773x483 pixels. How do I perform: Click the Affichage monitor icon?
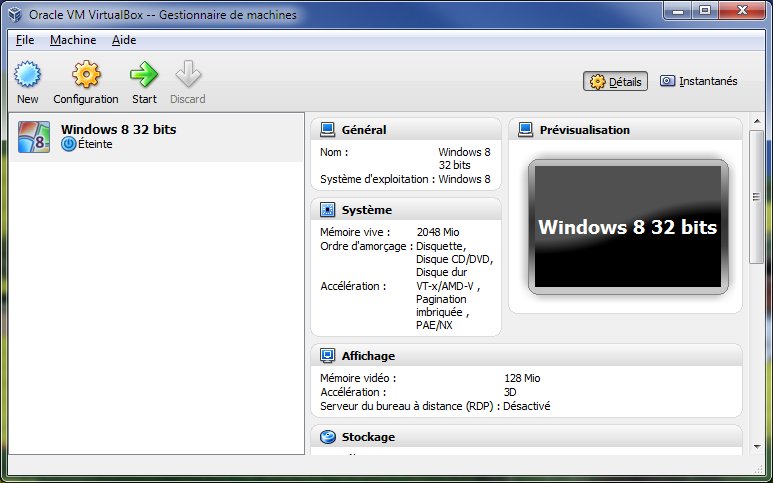(x=327, y=356)
